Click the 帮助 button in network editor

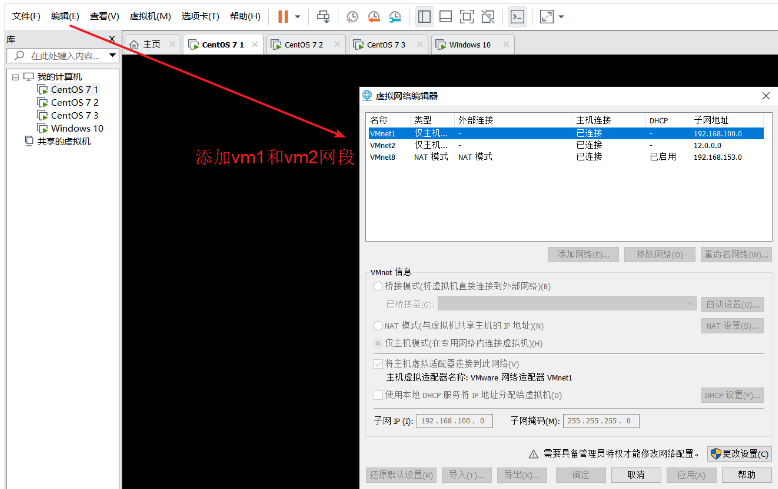tap(746, 475)
